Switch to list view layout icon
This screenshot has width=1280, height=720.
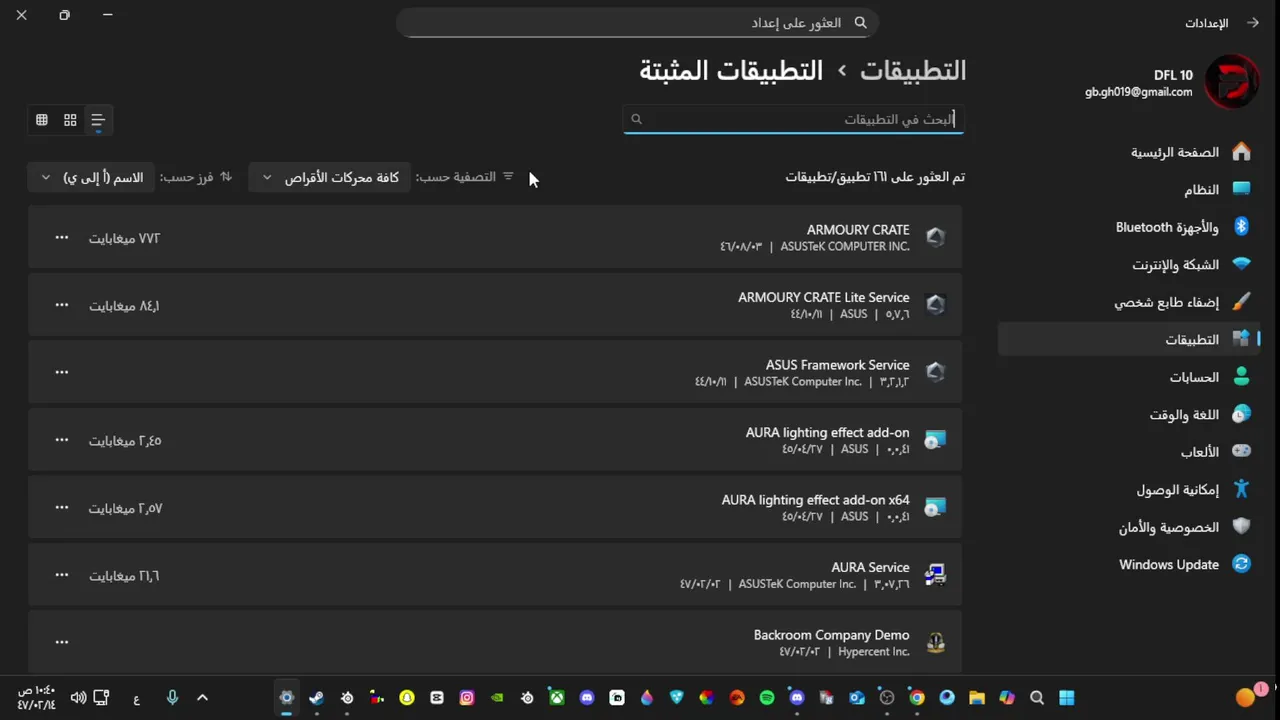click(x=98, y=120)
